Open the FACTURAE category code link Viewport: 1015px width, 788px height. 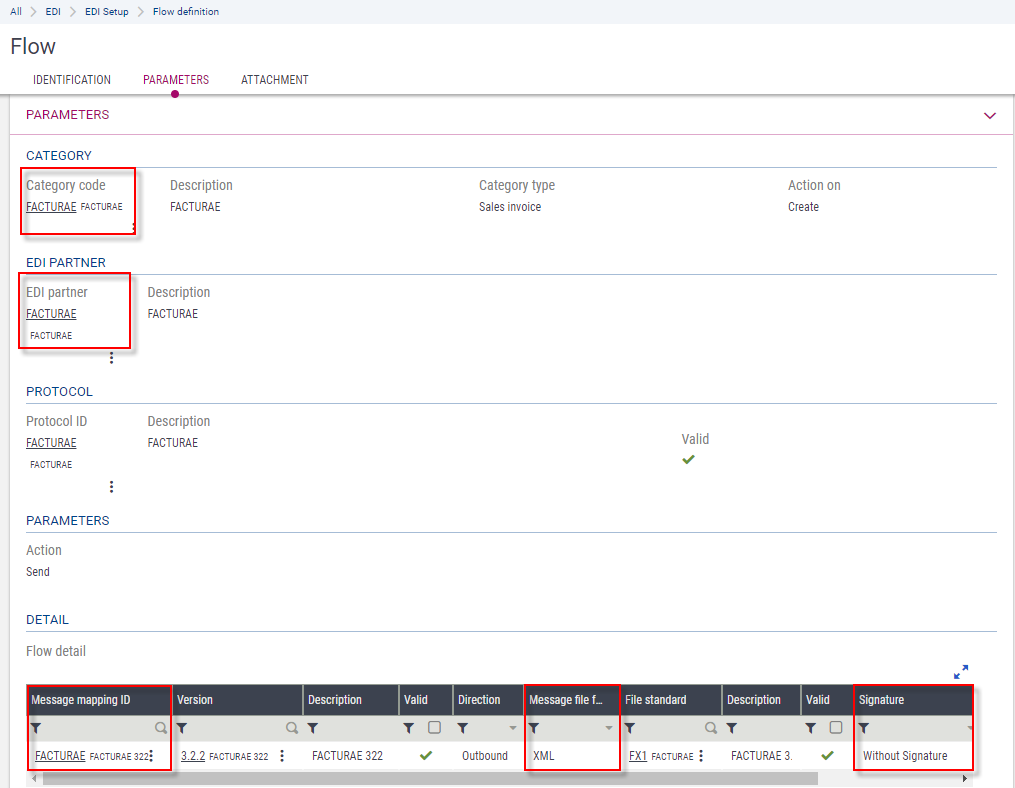(51, 207)
